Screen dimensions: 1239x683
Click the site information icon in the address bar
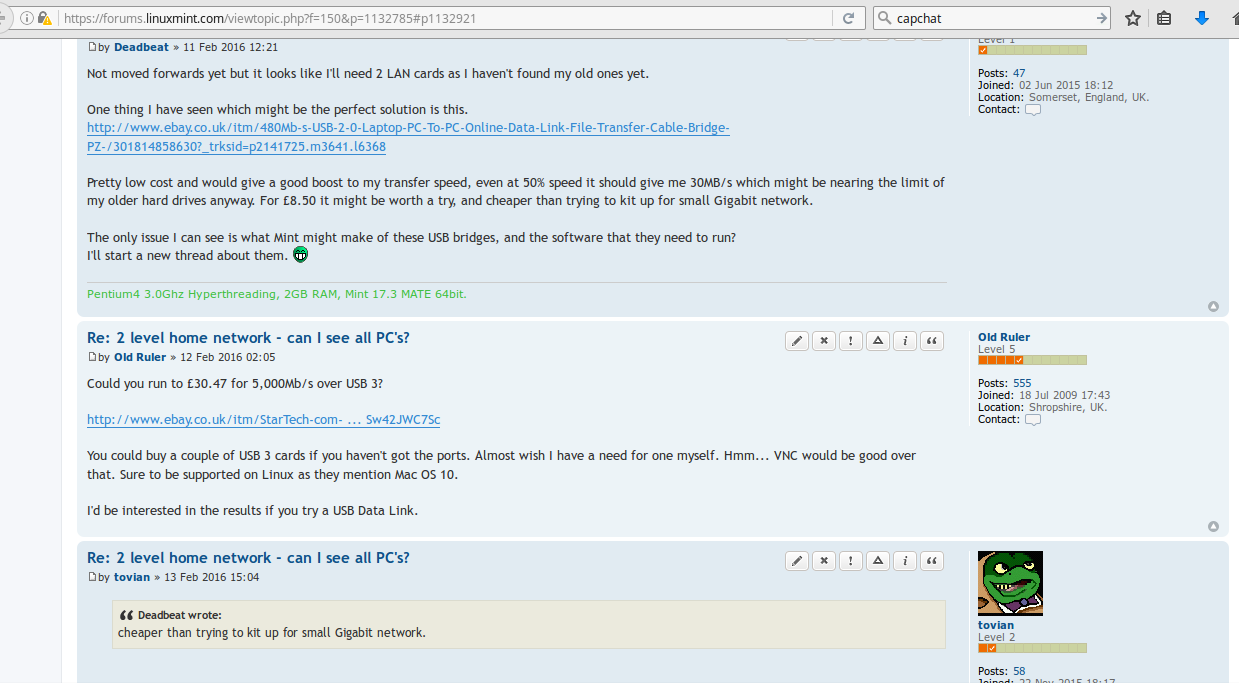(x=26, y=18)
